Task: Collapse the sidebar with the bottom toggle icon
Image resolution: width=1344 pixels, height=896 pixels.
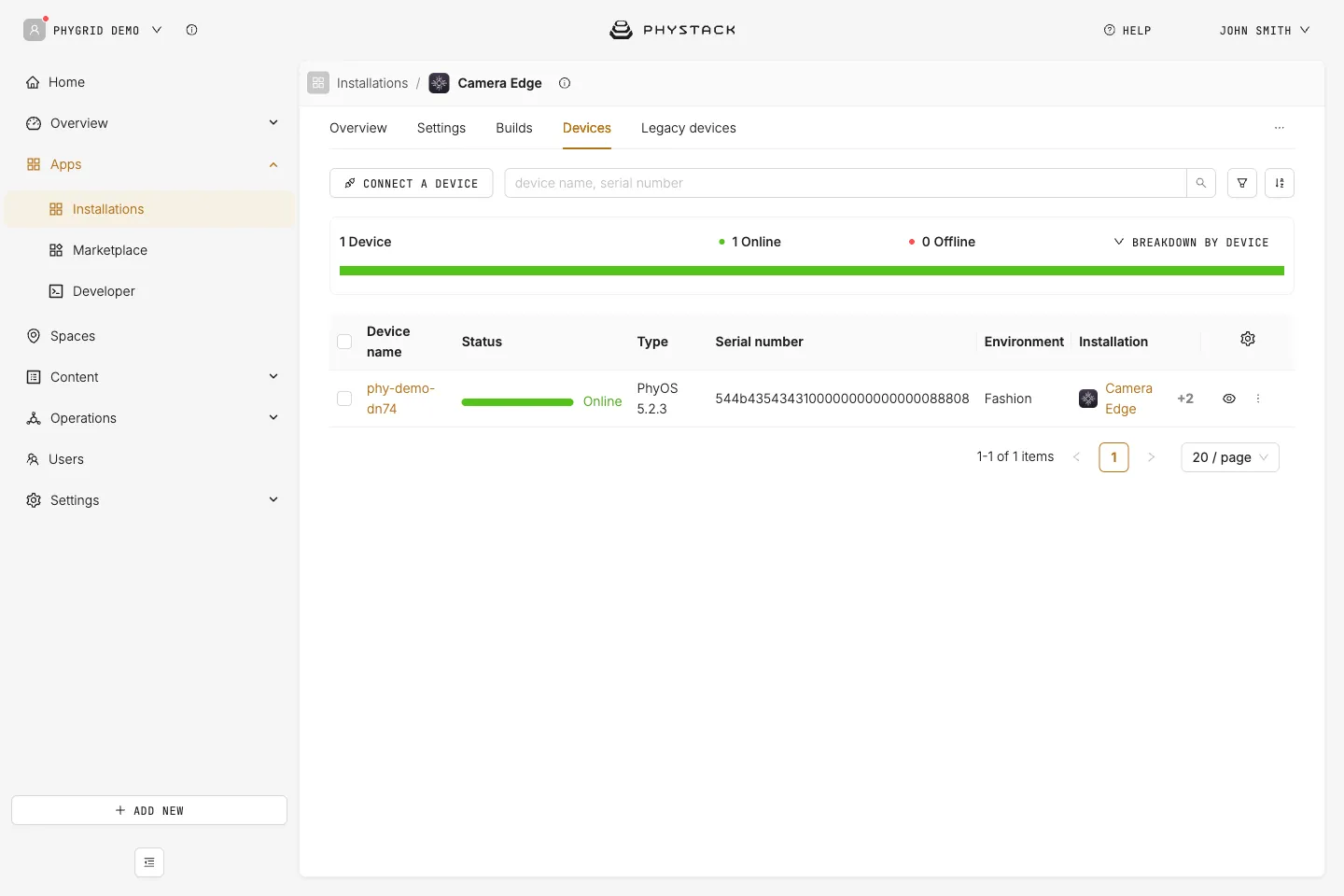Action: [x=149, y=862]
